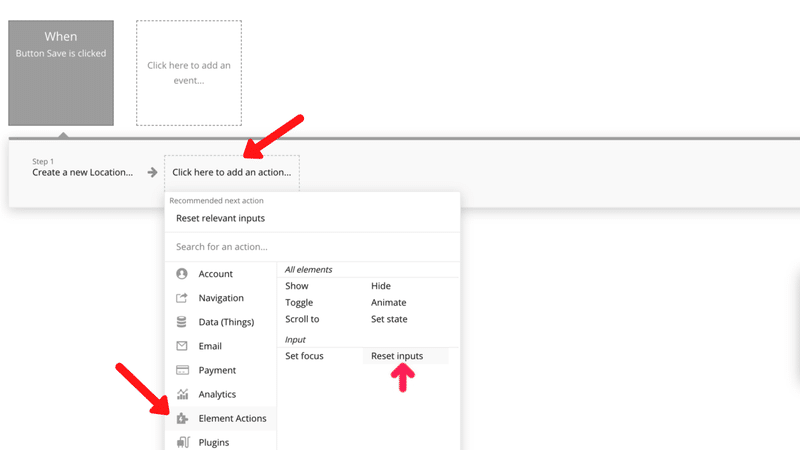The height and width of the screenshot is (450, 800).
Task: Click the Search for an action field
Action: (x=312, y=247)
